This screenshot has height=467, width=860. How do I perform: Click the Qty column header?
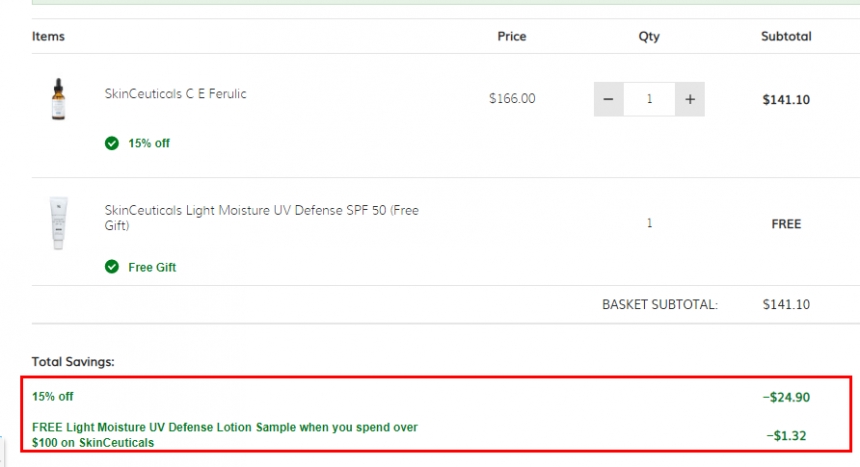coord(649,36)
